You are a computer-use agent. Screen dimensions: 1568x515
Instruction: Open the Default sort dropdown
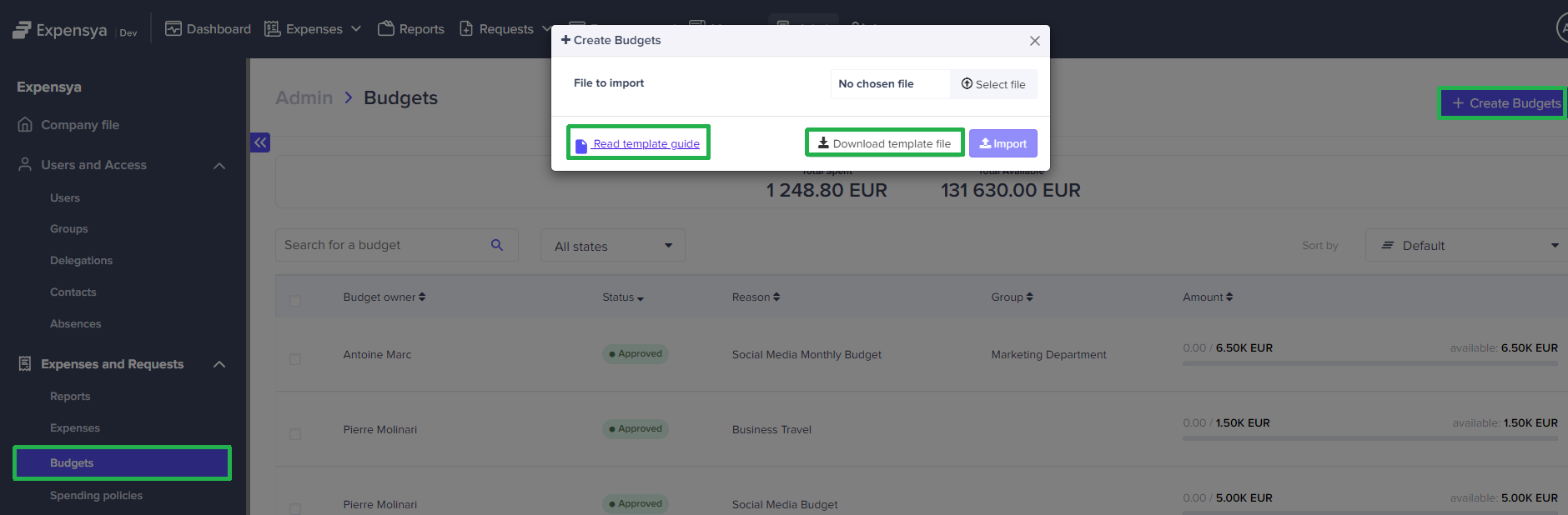[x=1470, y=246]
